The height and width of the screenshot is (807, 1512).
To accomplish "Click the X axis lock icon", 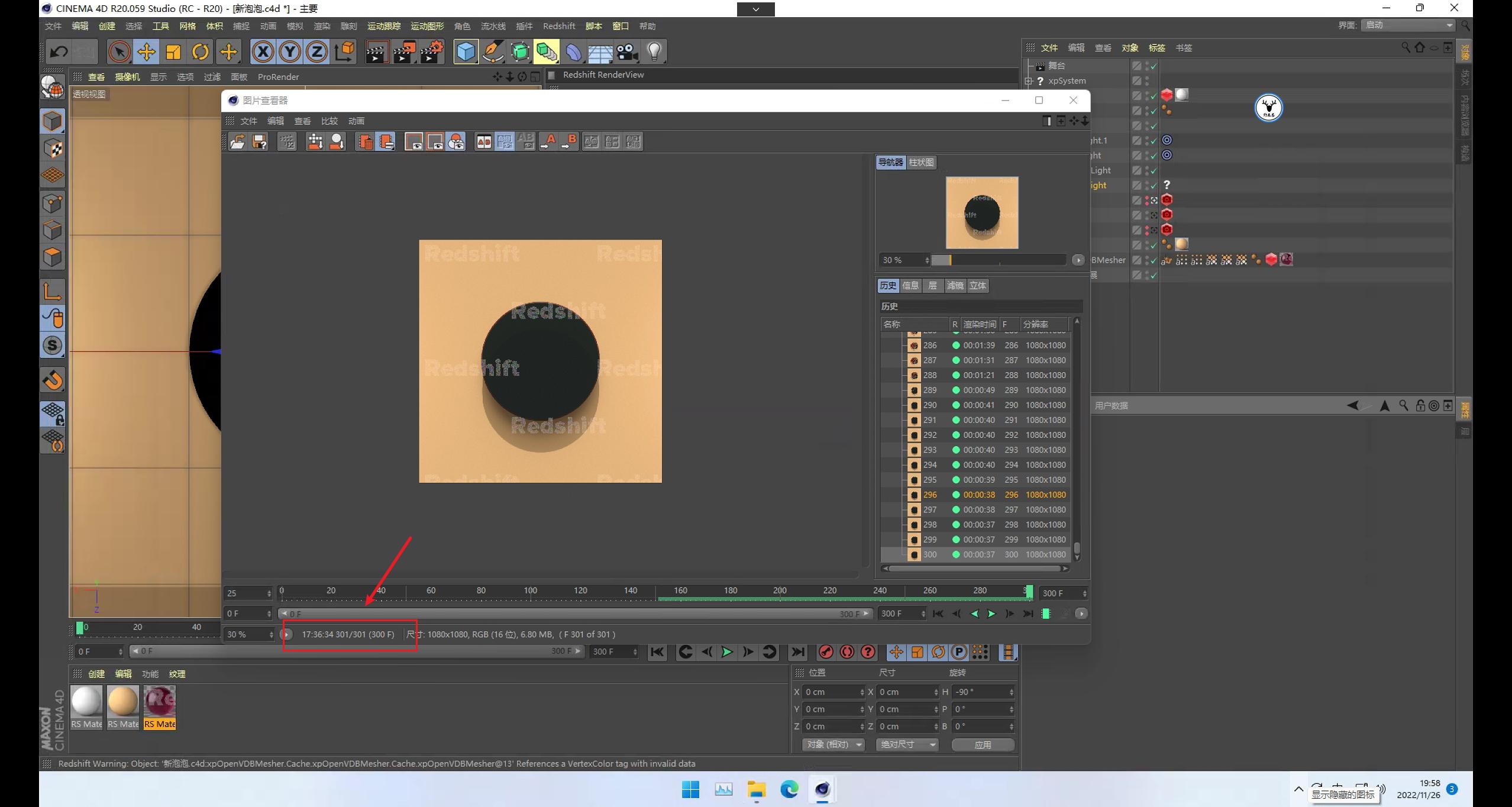I will pyautogui.click(x=263, y=51).
